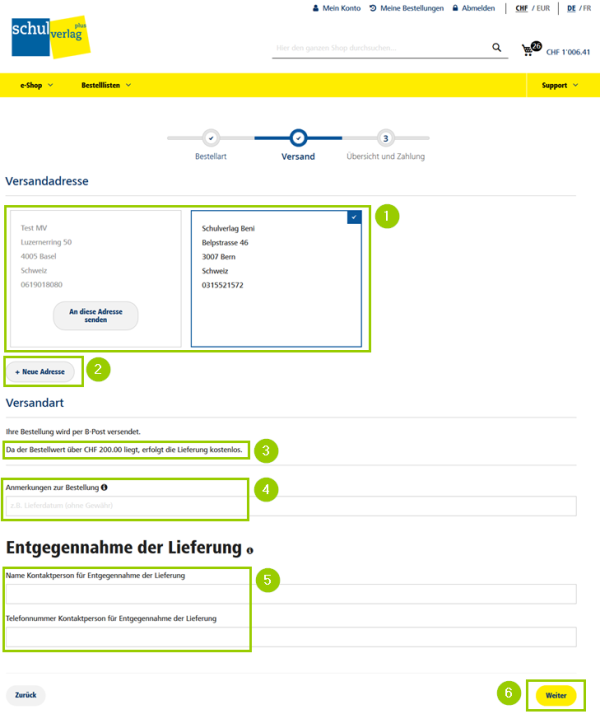Click info icon next to Entgegennahme heading

249,550
